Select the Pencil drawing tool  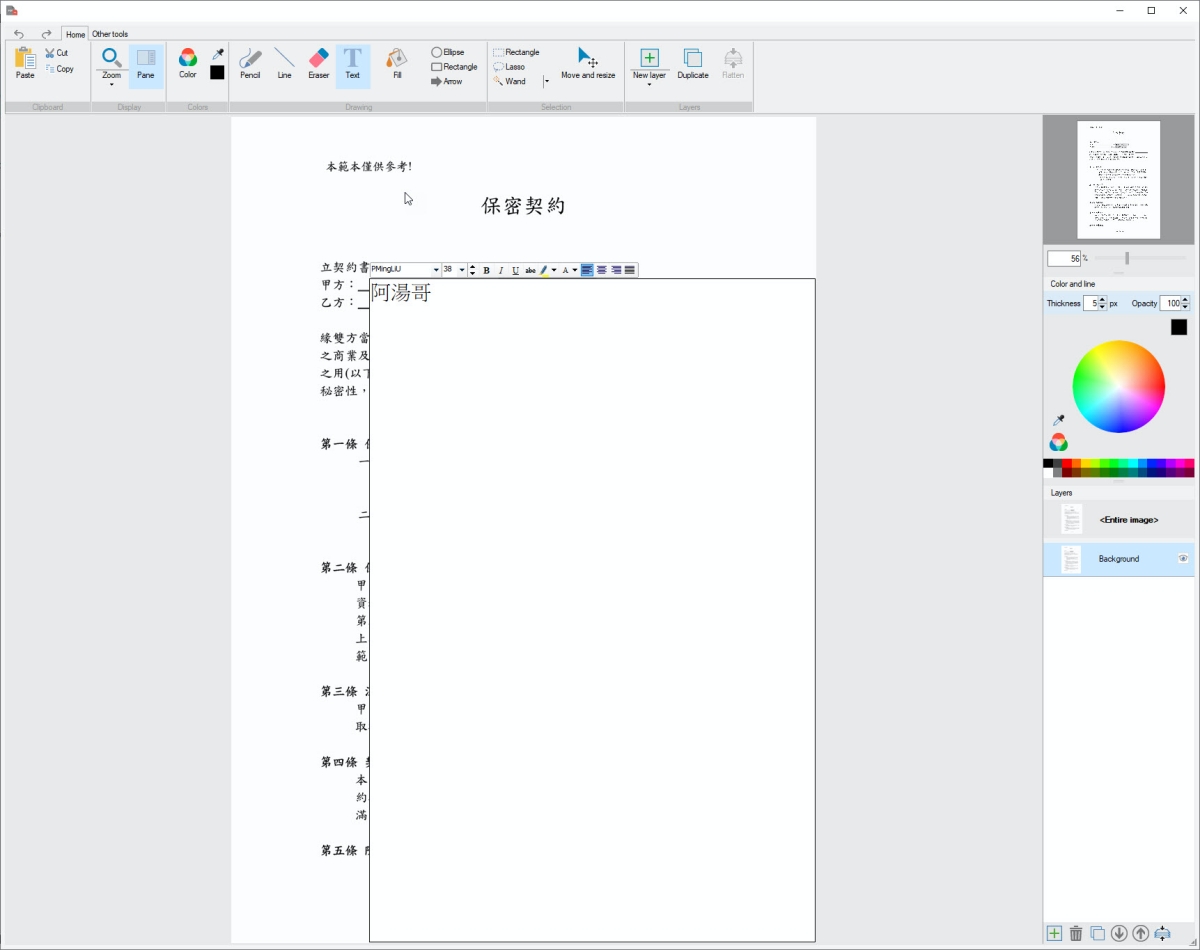click(250, 63)
